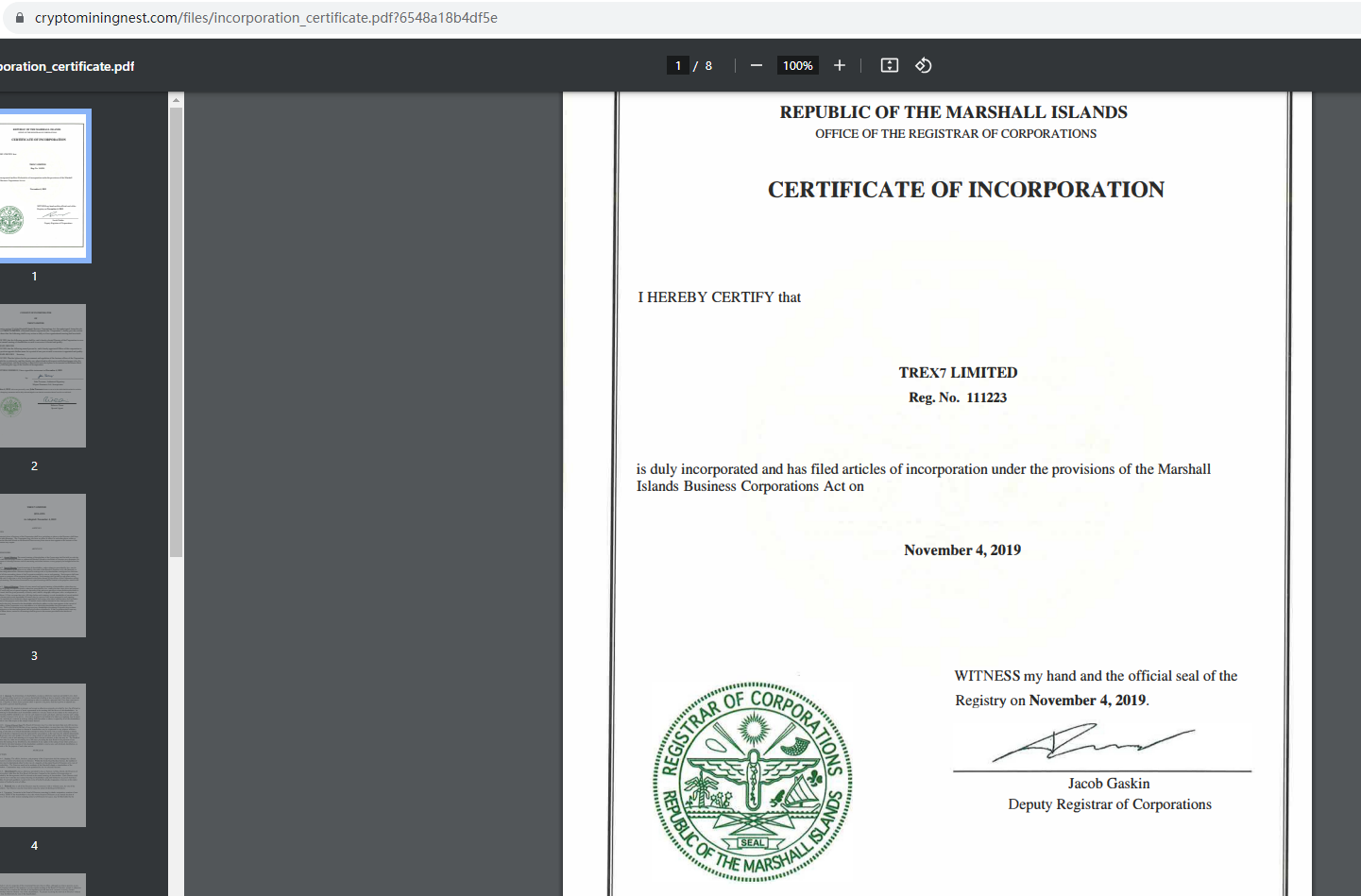Click the 'Jacob Gaskin' name
The height and width of the screenshot is (896, 1361).
click(1109, 784)
